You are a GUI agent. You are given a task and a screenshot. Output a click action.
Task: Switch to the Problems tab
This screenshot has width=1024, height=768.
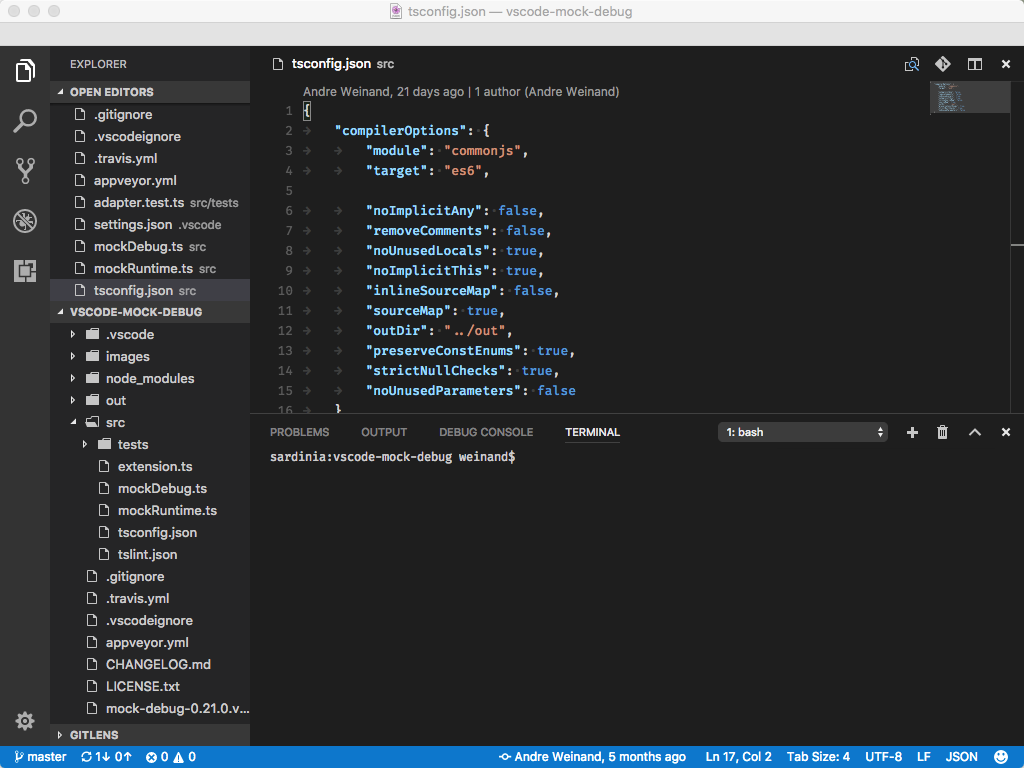[299, 432]
